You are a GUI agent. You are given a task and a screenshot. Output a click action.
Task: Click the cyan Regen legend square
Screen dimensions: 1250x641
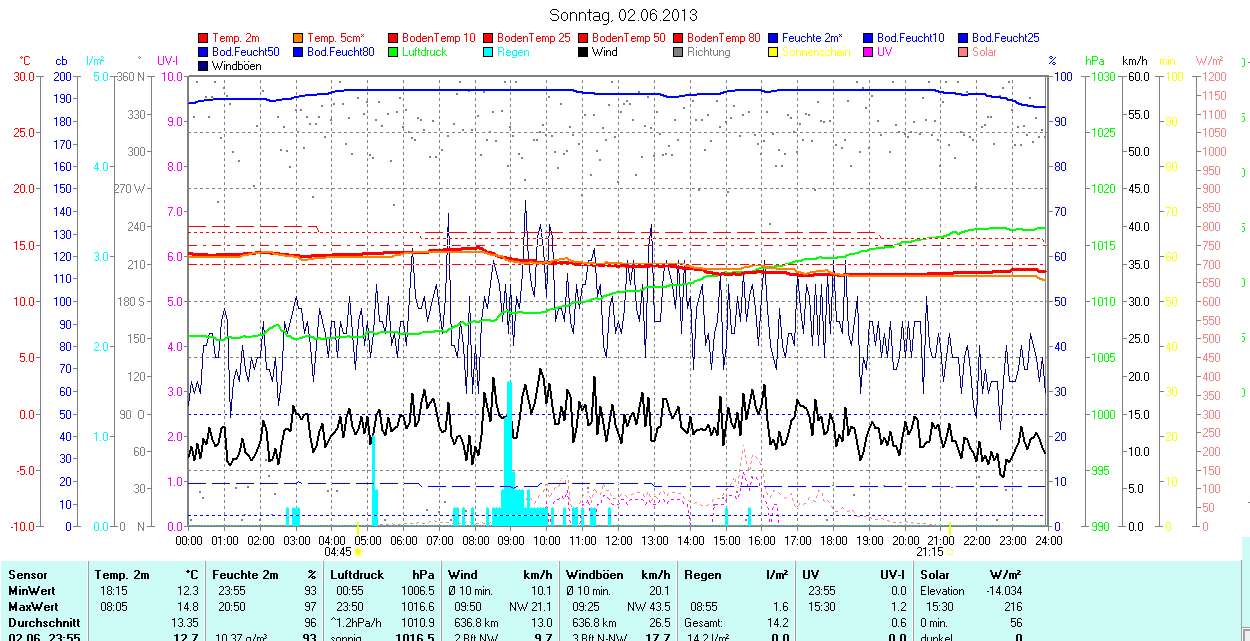point(488,52)
